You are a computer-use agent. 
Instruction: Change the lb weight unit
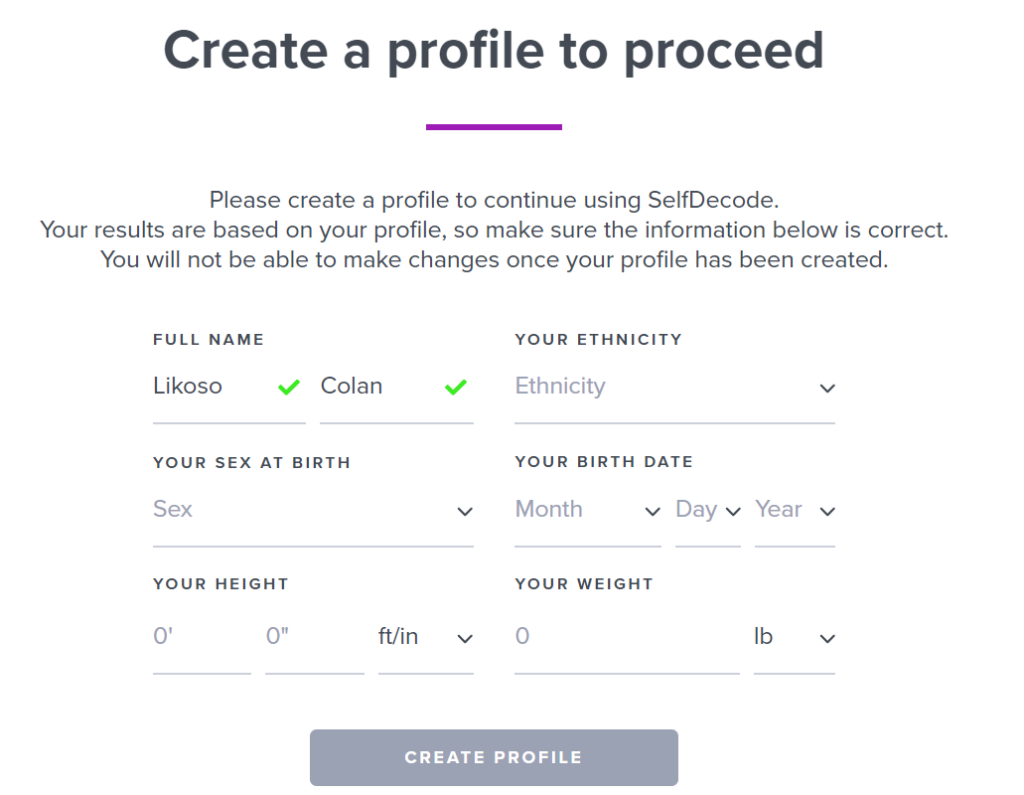[794, 639]
